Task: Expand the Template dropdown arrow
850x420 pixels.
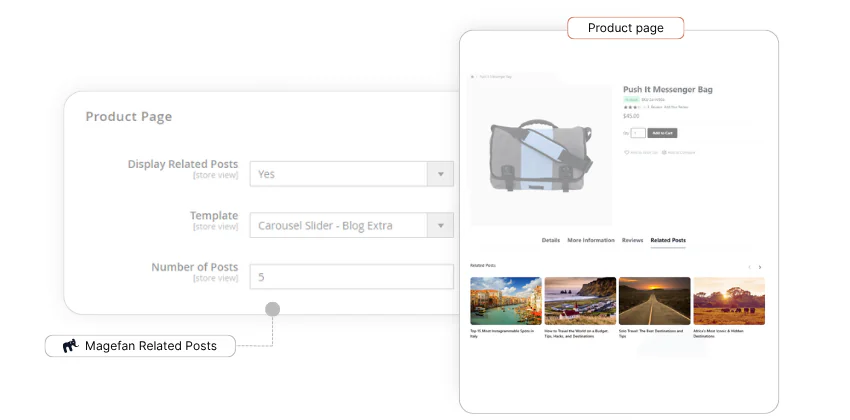Action: 440,226
